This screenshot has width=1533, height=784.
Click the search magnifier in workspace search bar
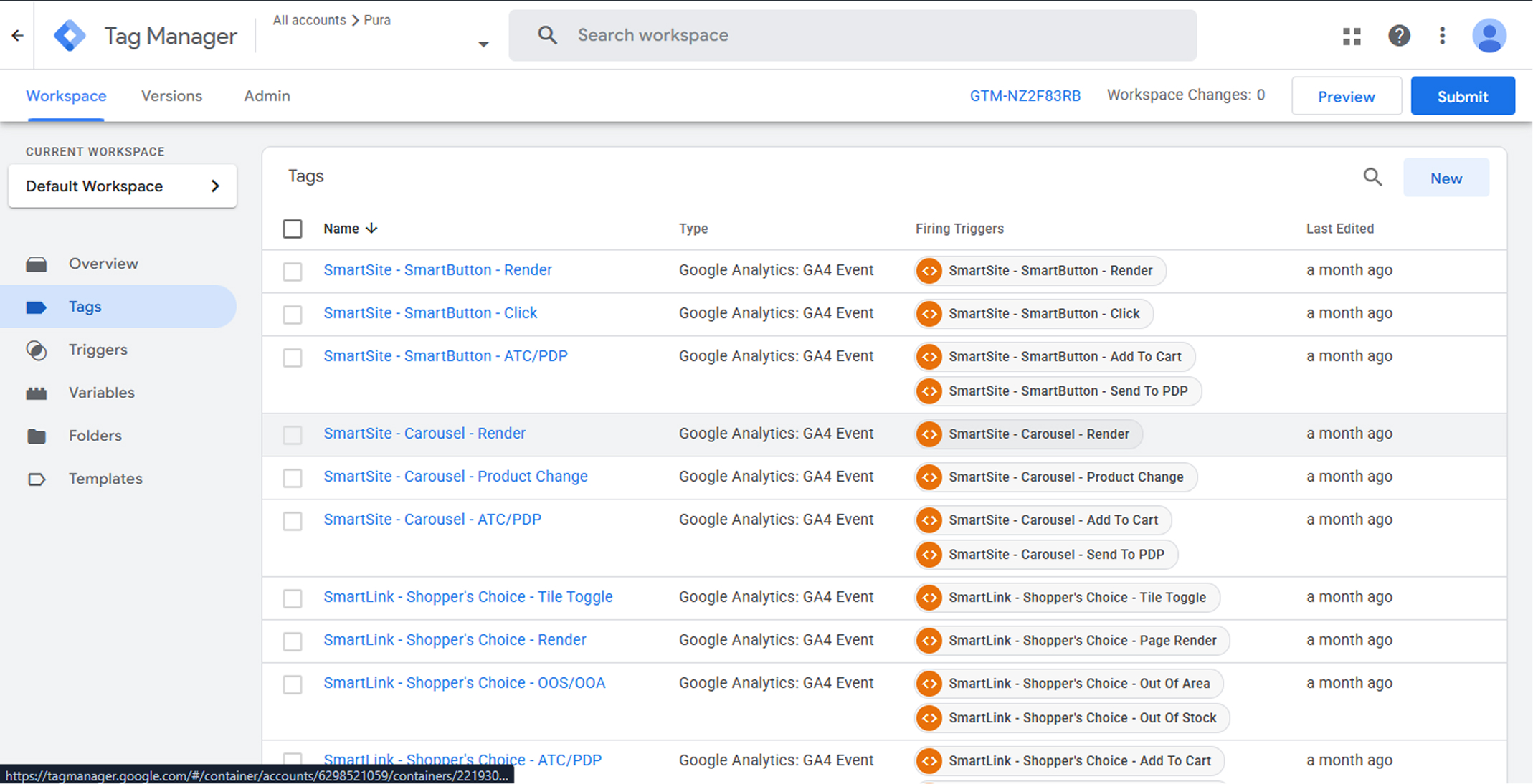[x=547, y=35]
